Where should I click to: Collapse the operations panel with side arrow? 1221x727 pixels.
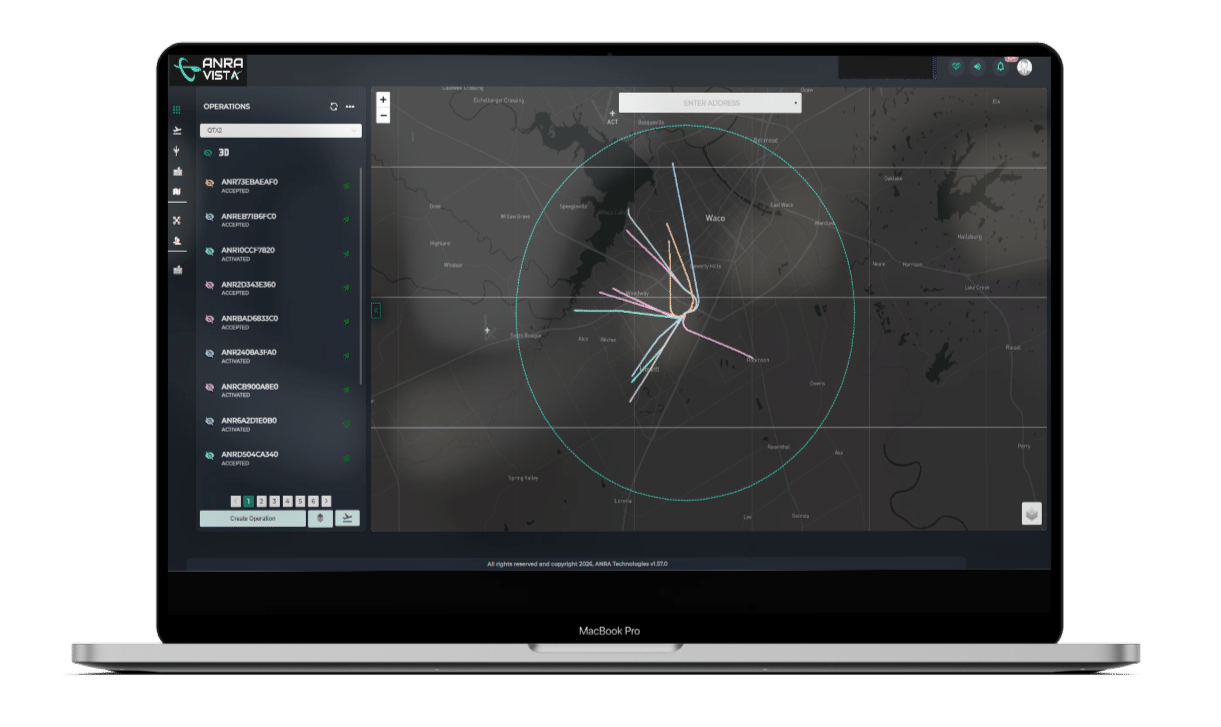coord(376,311)
